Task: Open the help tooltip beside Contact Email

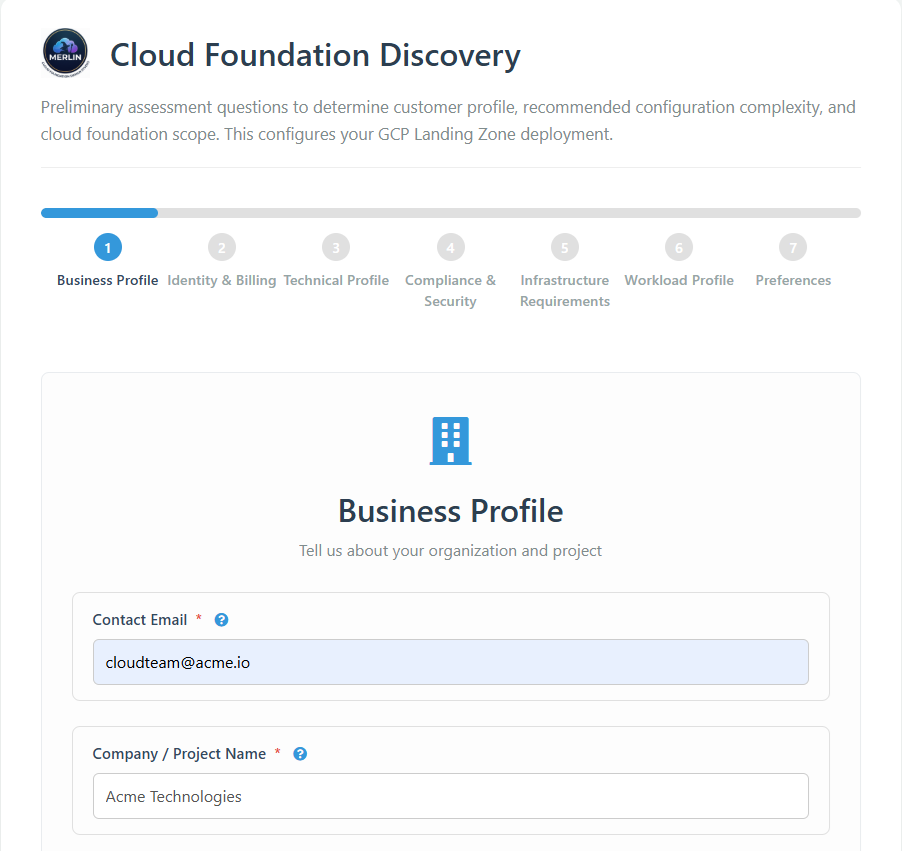Action: point(220,619)
